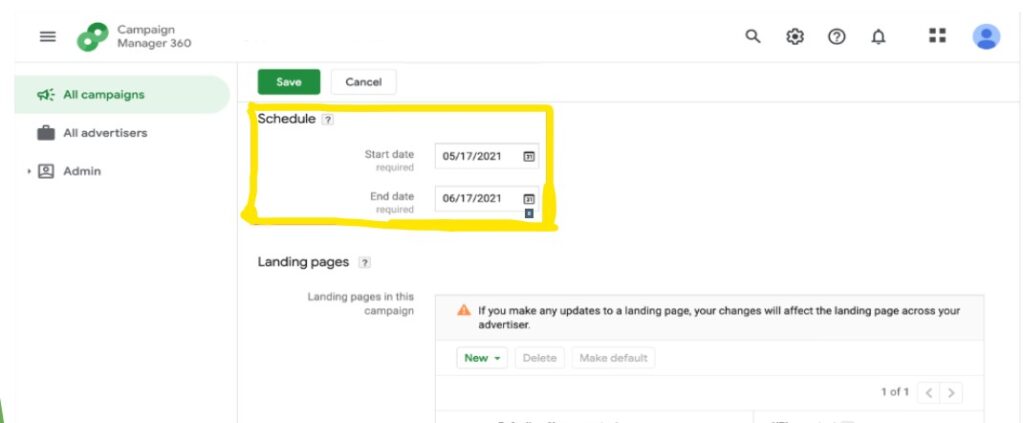Image resolution: width=1024 pixels, height=423 pixels.
Task: Go to next landing pages page
Action: [x=951, y=392]
